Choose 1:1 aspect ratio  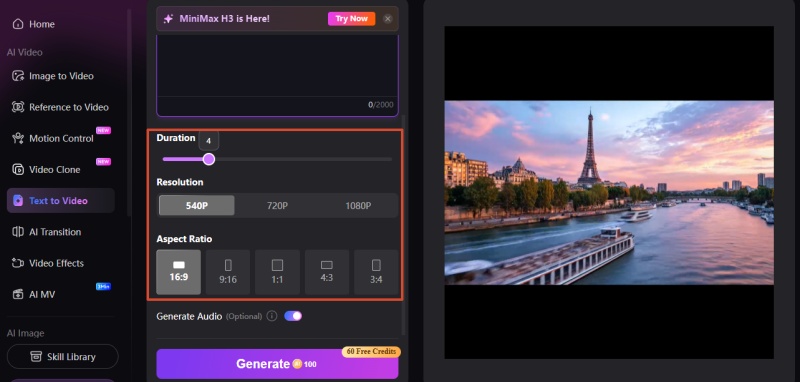click(x=277, y=272)
